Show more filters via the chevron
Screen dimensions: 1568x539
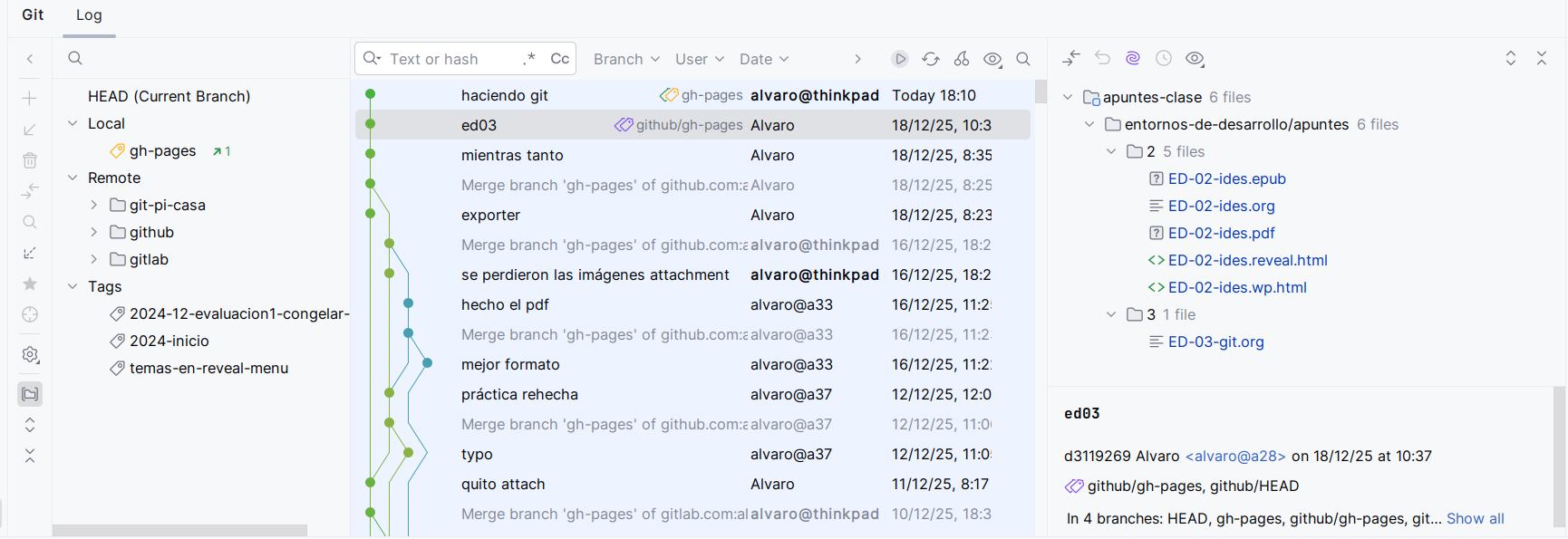pos(857,59)
